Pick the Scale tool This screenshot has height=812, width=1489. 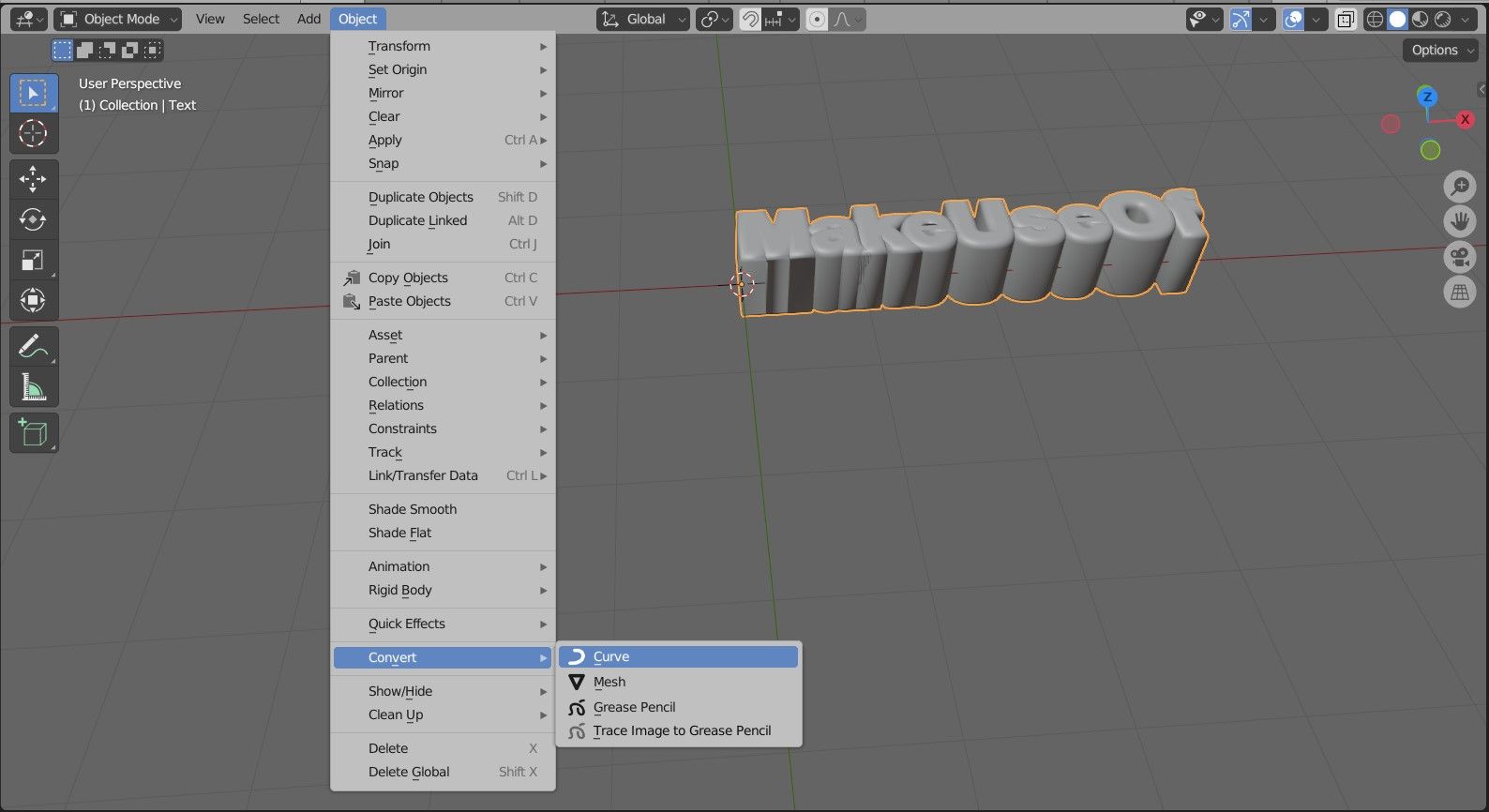pos(33,260)
